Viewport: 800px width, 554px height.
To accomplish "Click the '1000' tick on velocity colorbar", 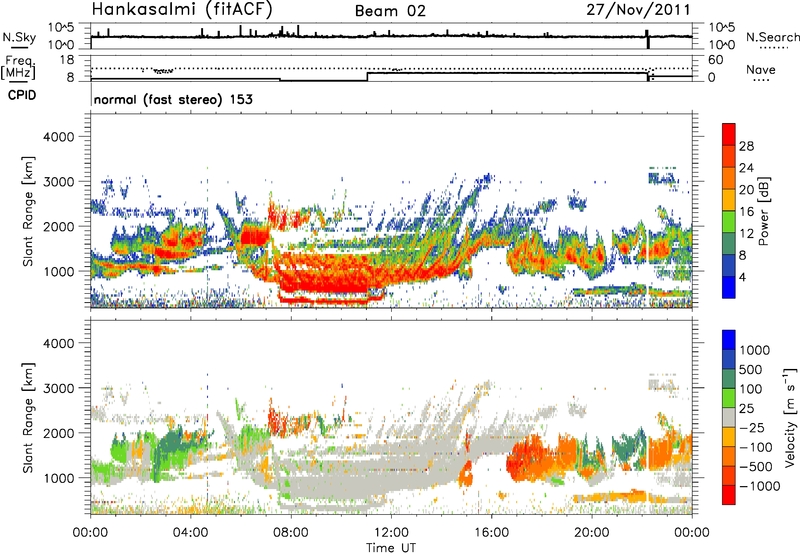I will pos(755,350).
